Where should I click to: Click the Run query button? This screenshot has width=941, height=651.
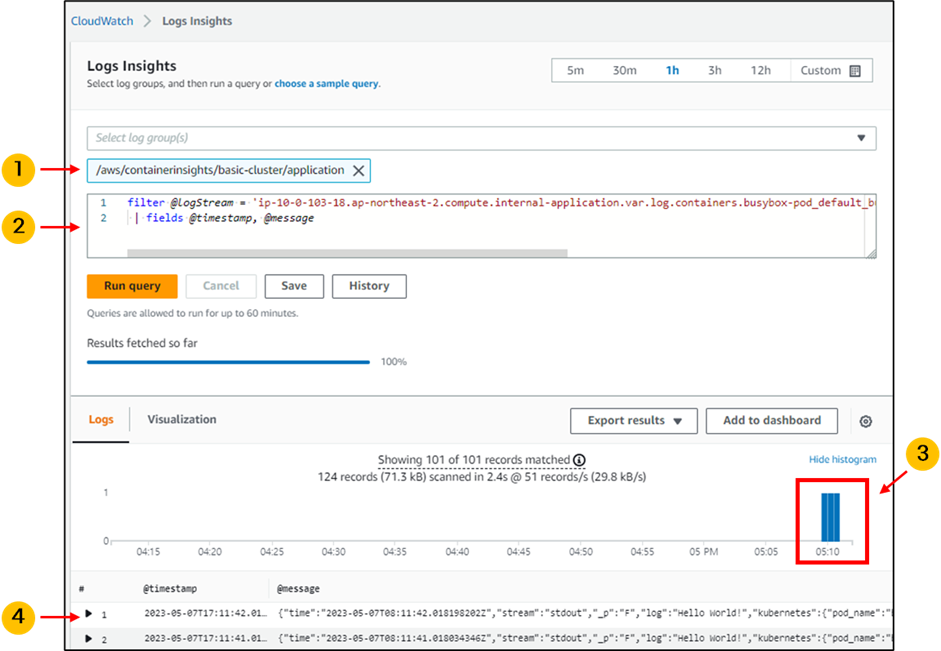132,286
